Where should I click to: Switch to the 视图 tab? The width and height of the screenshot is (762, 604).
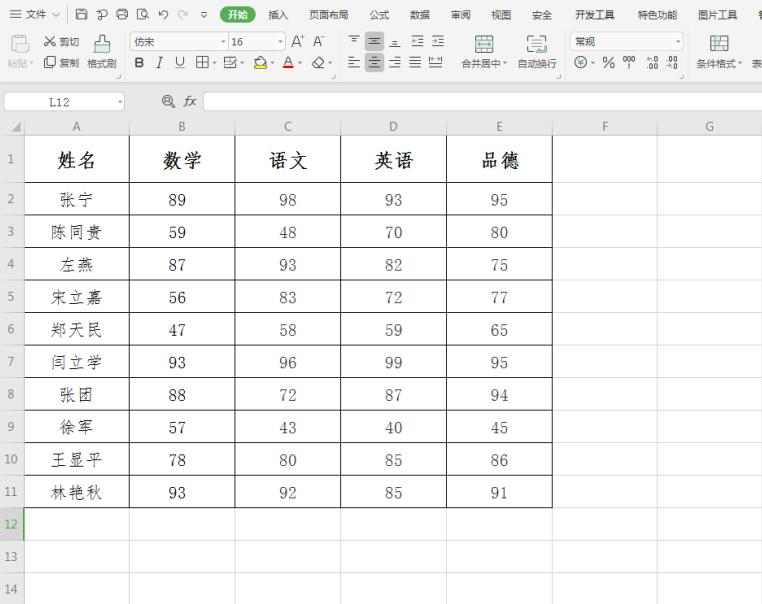[x=501, y=15]
